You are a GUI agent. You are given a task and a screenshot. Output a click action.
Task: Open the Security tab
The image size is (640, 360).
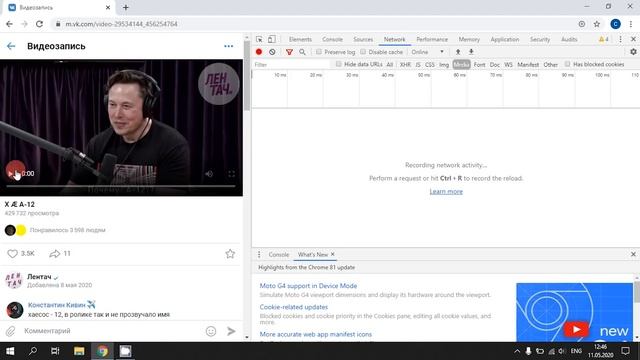(x=540, y=39)
